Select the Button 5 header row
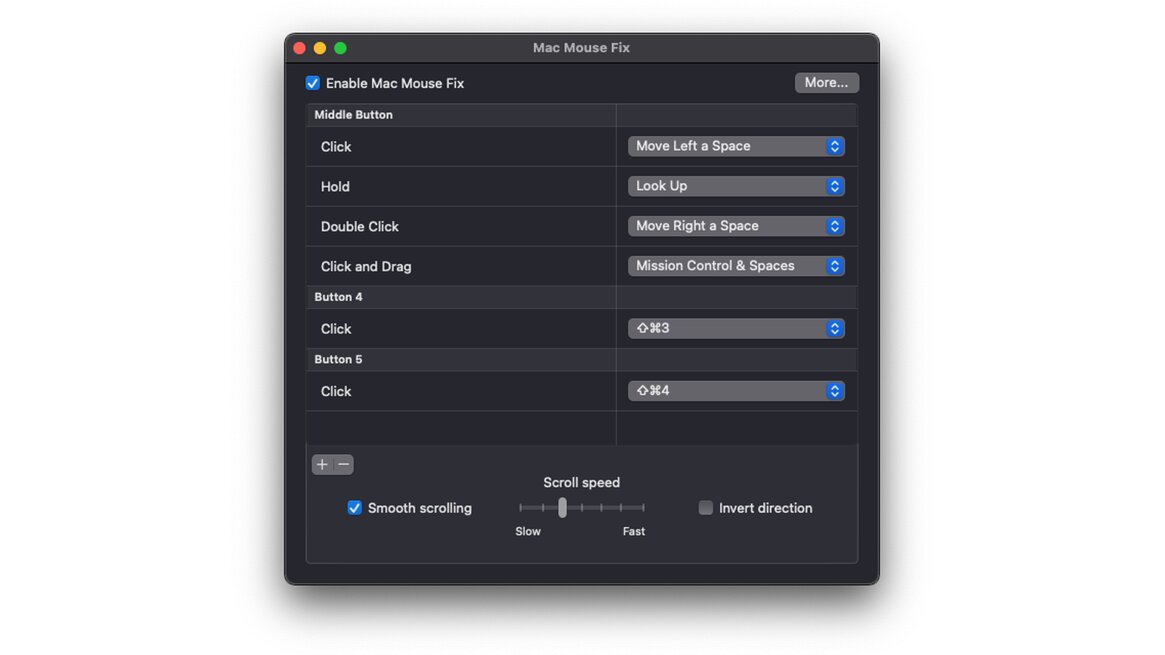The height and width of the screenshot is (655, 1165). point(582,359)
